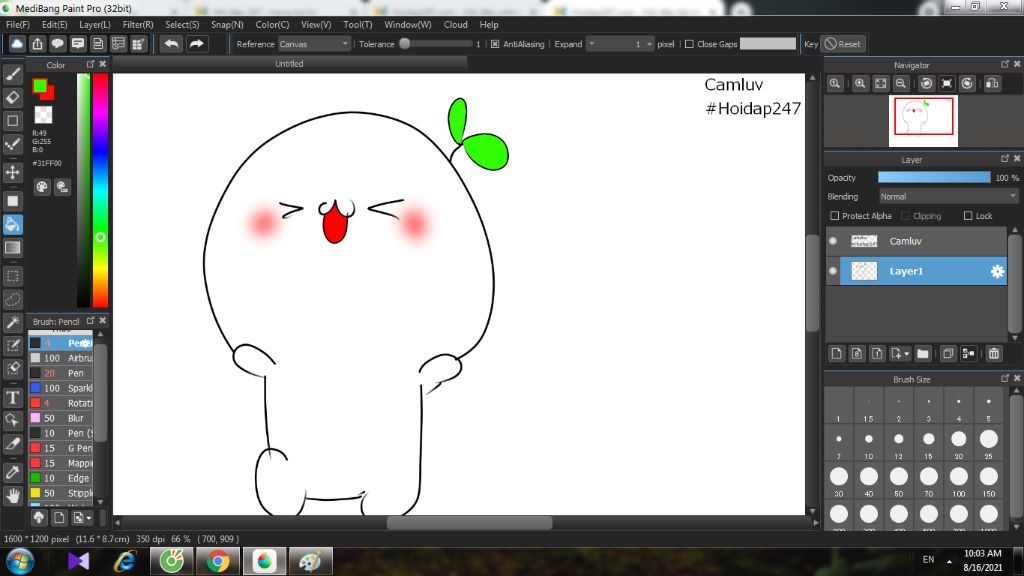
Task: Select the Fill rectangle tool
Action: pos(12,201)
